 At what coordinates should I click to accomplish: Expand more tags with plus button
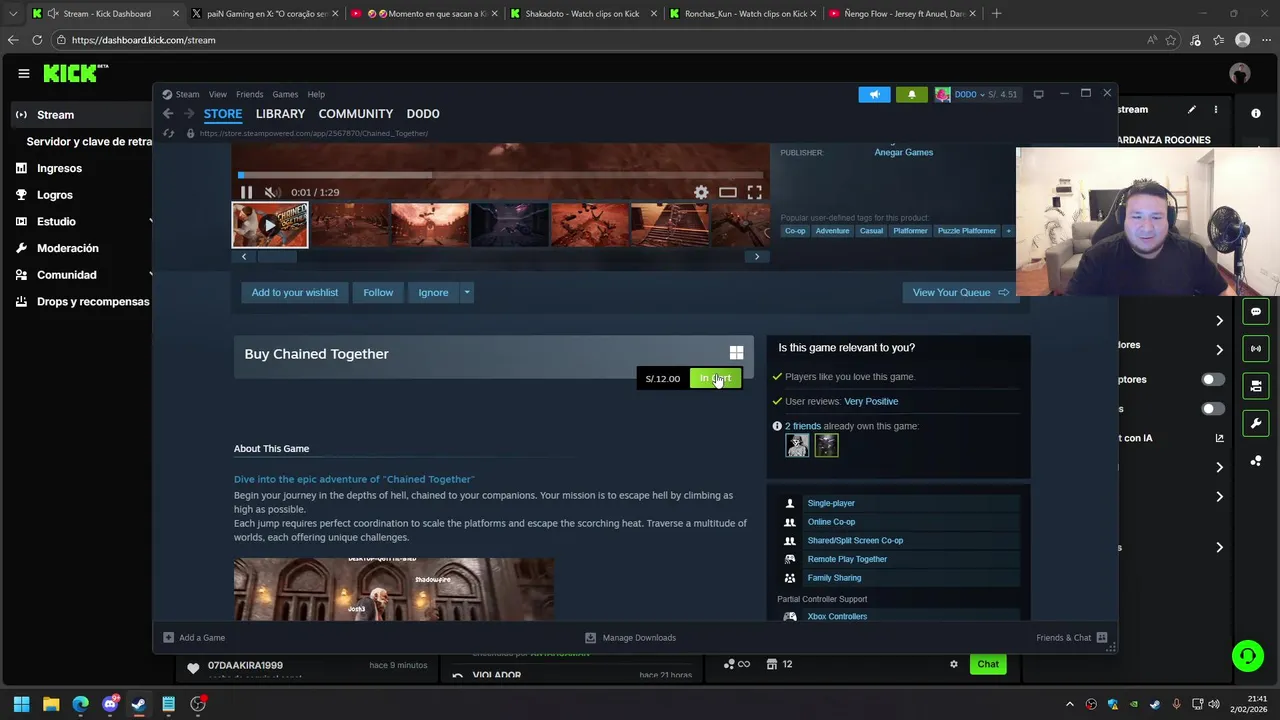[x=1008, y=231]
